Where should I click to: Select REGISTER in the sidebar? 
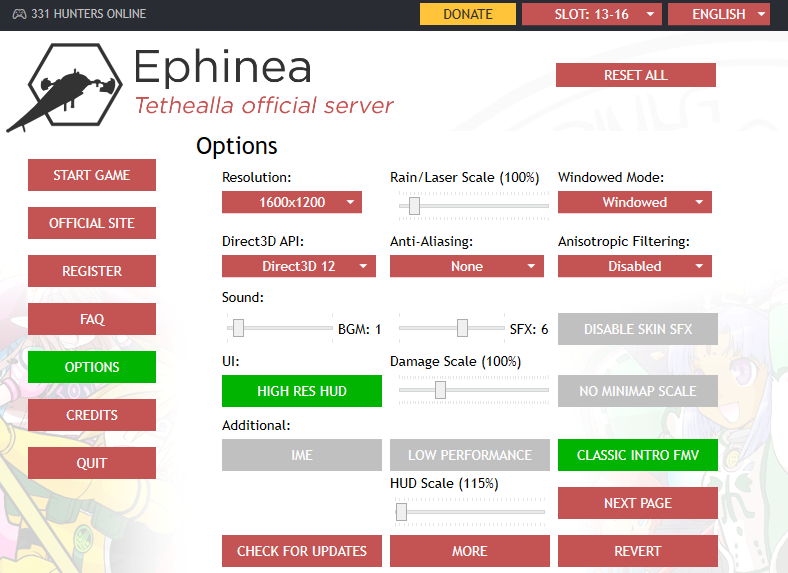point(92,271)
